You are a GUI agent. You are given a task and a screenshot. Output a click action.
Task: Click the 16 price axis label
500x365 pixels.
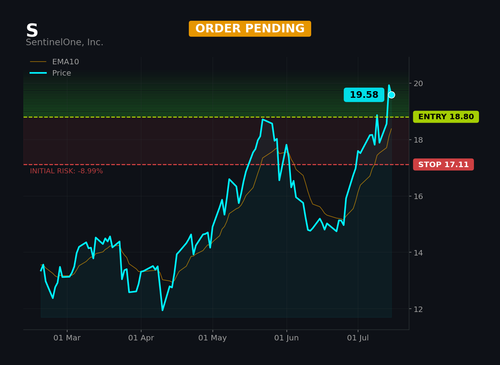pos(418,196)
